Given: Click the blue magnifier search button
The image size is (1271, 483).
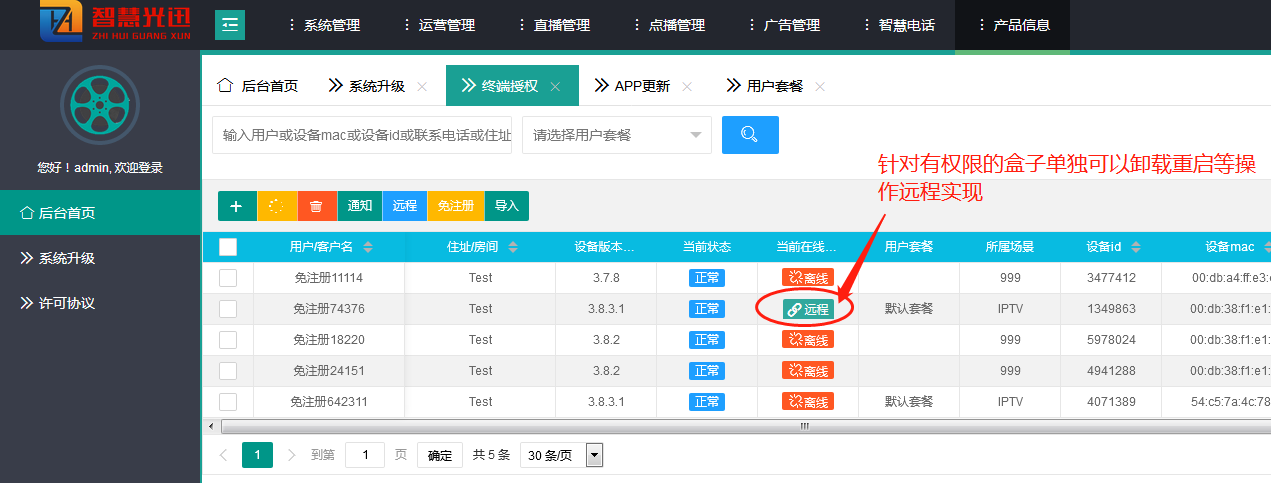Looking at the screenshot, I should click(749, 135).
